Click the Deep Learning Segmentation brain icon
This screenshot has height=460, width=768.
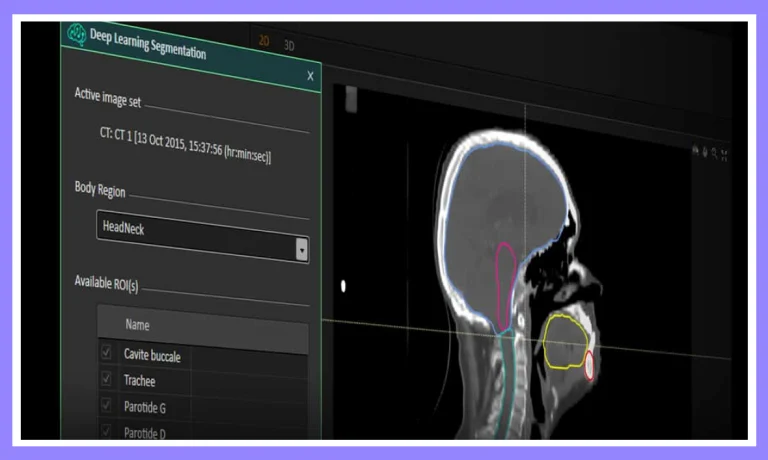click(x=76, y=34)
